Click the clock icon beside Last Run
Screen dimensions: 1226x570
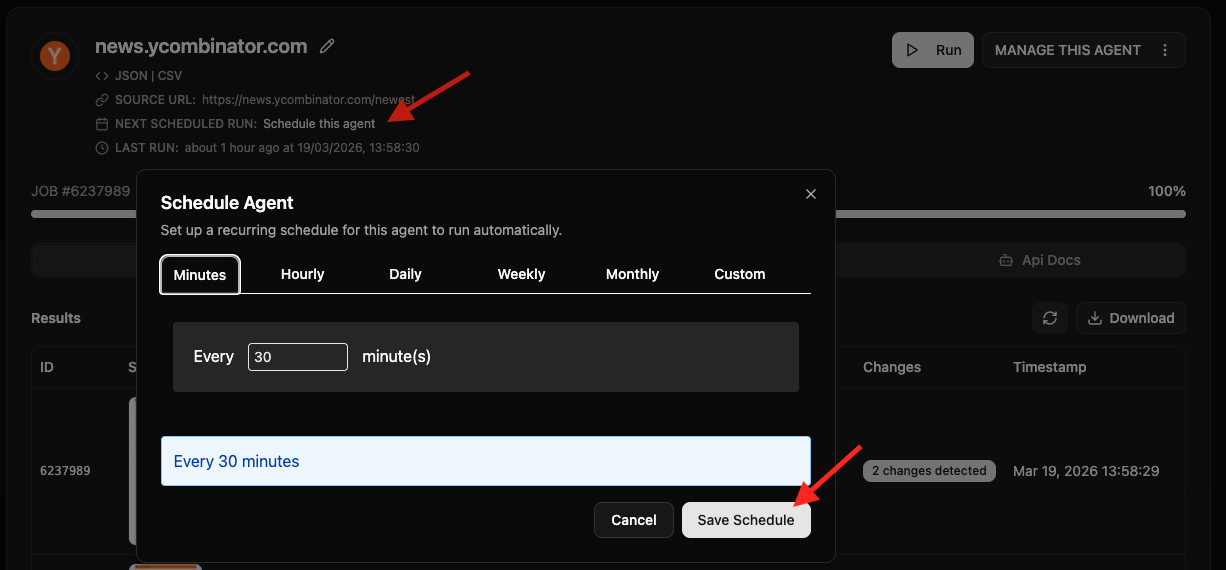(102, 148)
